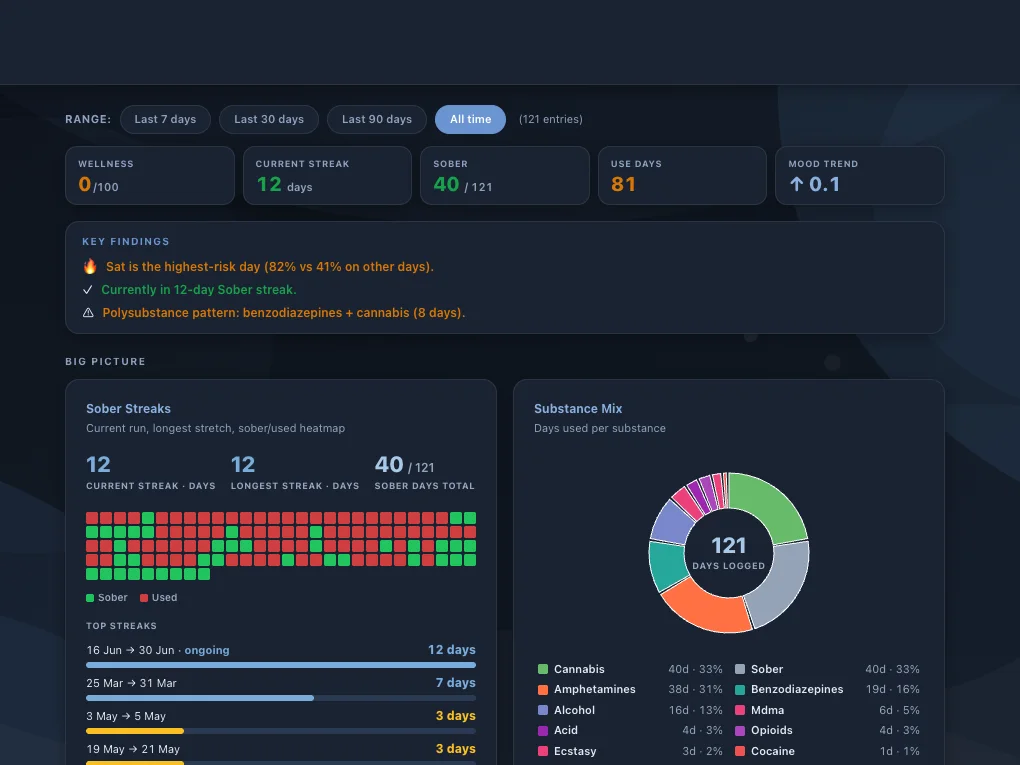Click the Sober legend square in Substance Mix
The width and height of the screenshot is (1020, 765).
(740, 669)
